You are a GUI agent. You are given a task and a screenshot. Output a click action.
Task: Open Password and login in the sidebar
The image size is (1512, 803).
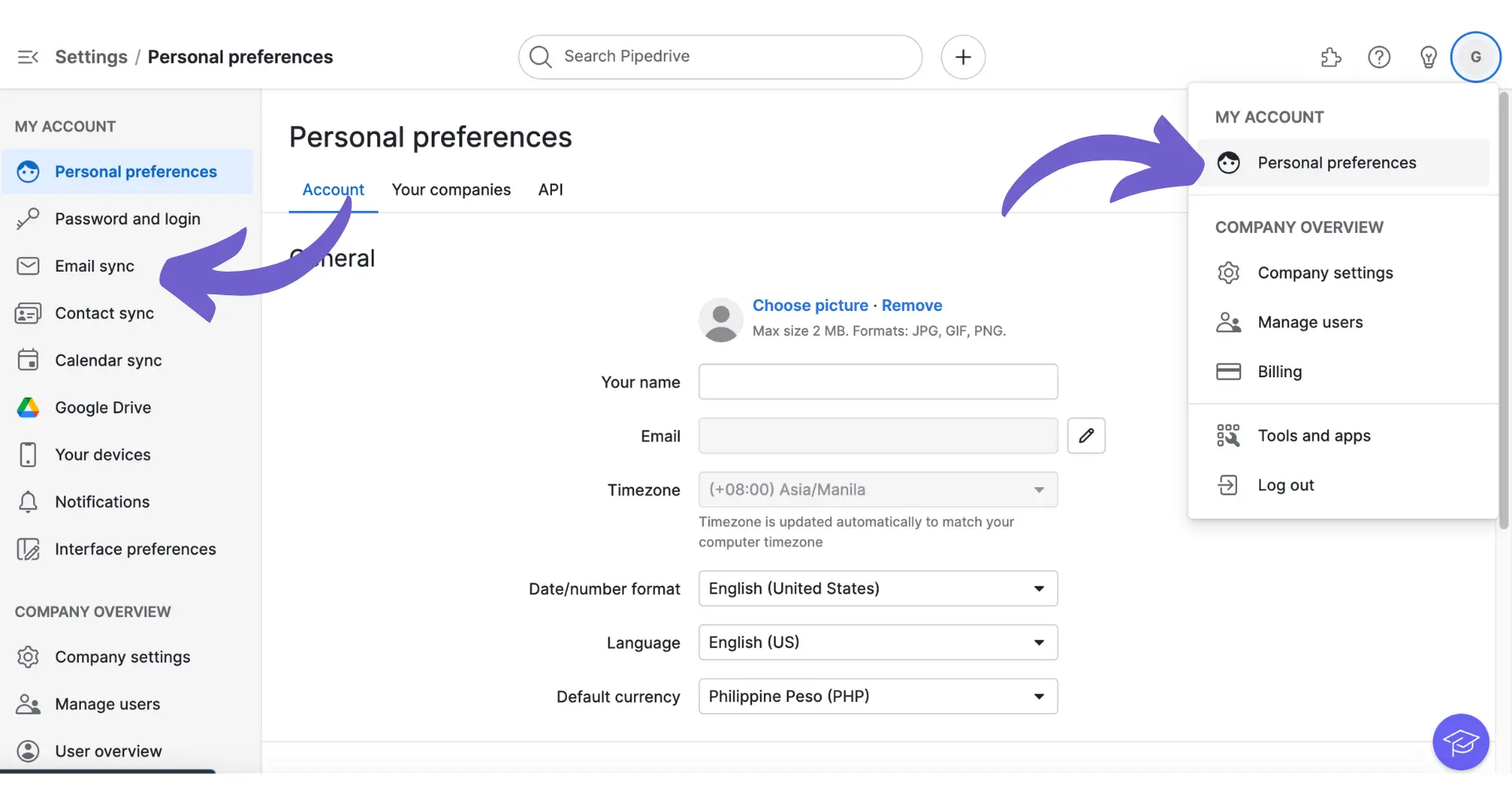[x=128, y=219]
